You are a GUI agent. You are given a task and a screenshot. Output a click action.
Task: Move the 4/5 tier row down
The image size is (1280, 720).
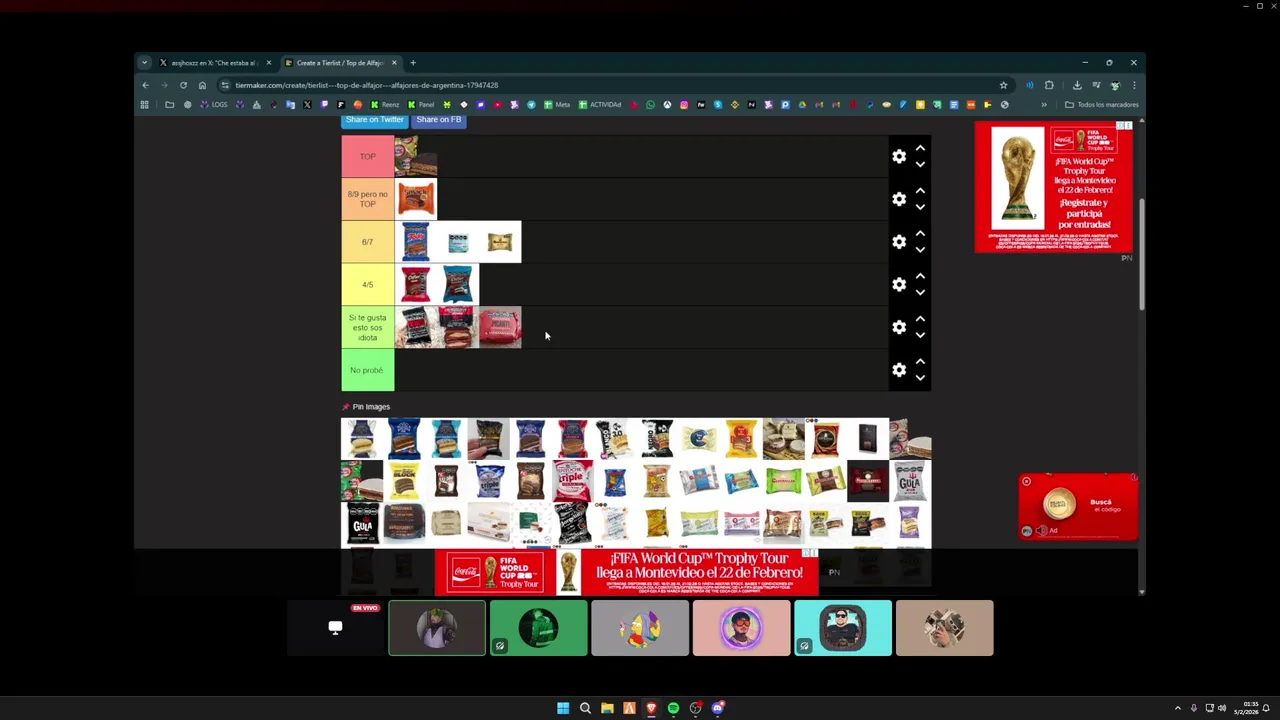click(920, 293)
